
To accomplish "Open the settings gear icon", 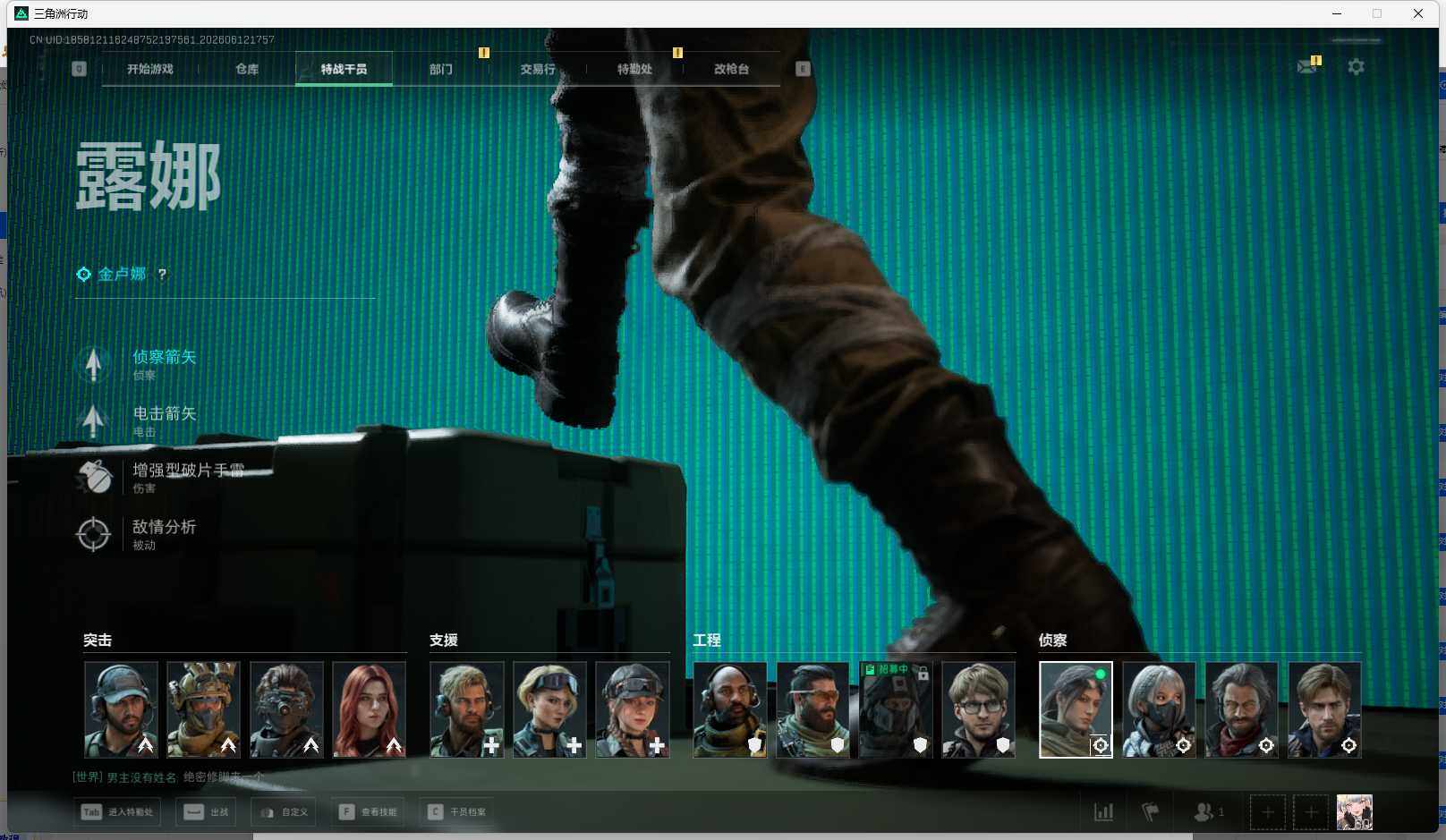I will coord(1357,67).
